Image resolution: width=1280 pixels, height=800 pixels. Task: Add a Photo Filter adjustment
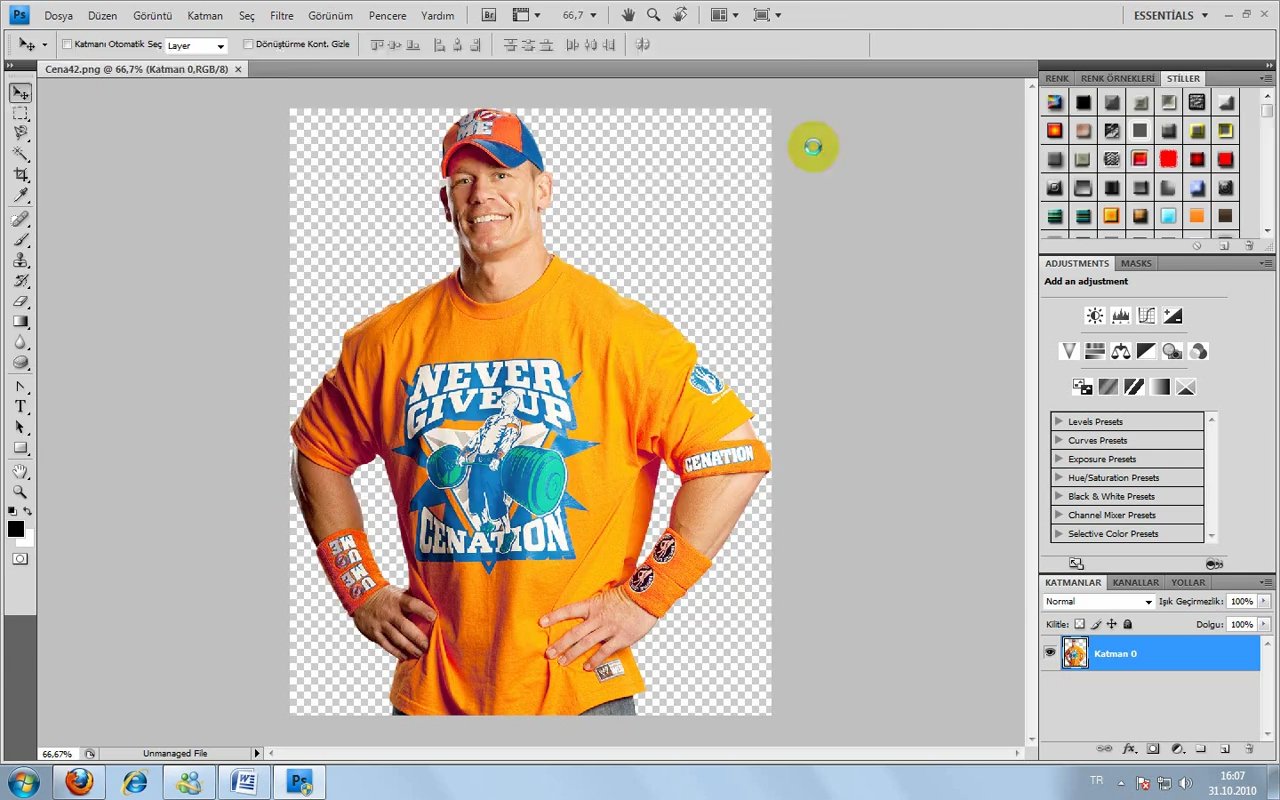(1173, 351)
